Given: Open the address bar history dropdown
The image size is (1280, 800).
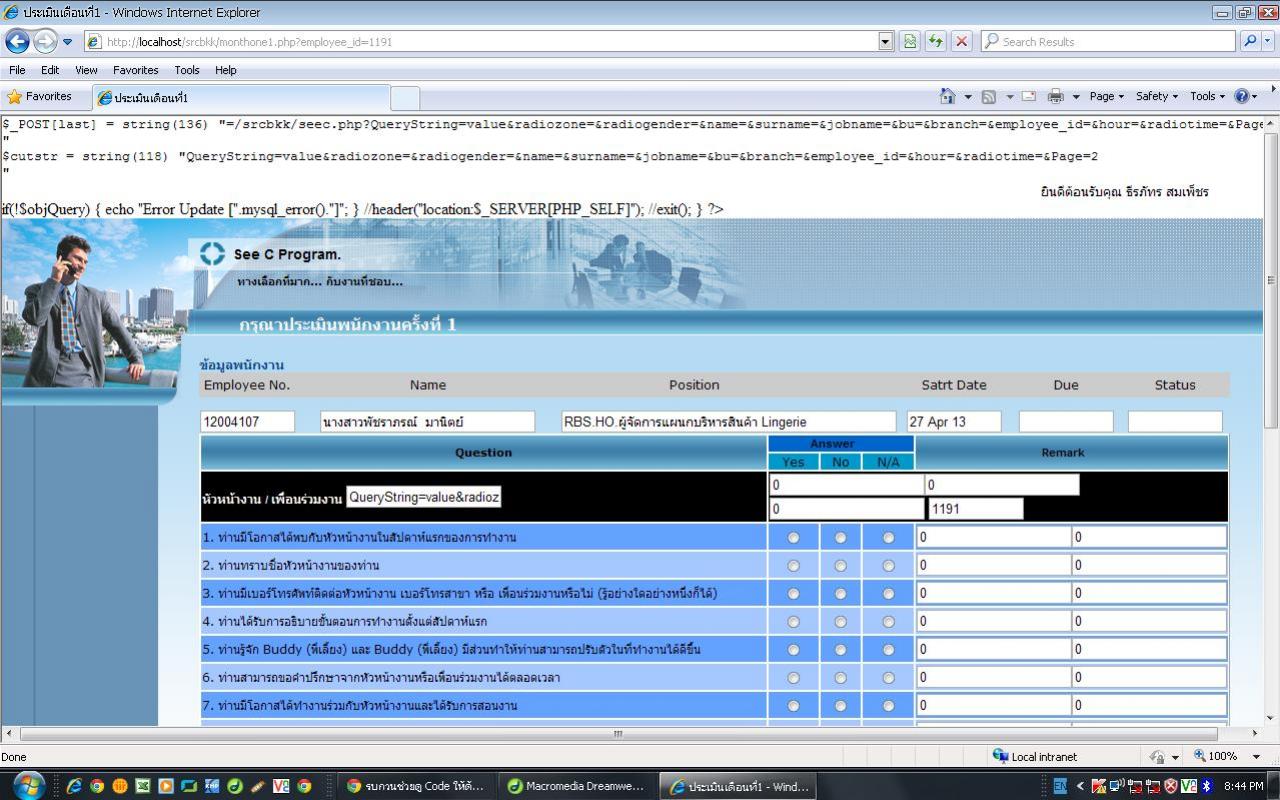Looking at the screenshot, I should (x=886, y=41).
